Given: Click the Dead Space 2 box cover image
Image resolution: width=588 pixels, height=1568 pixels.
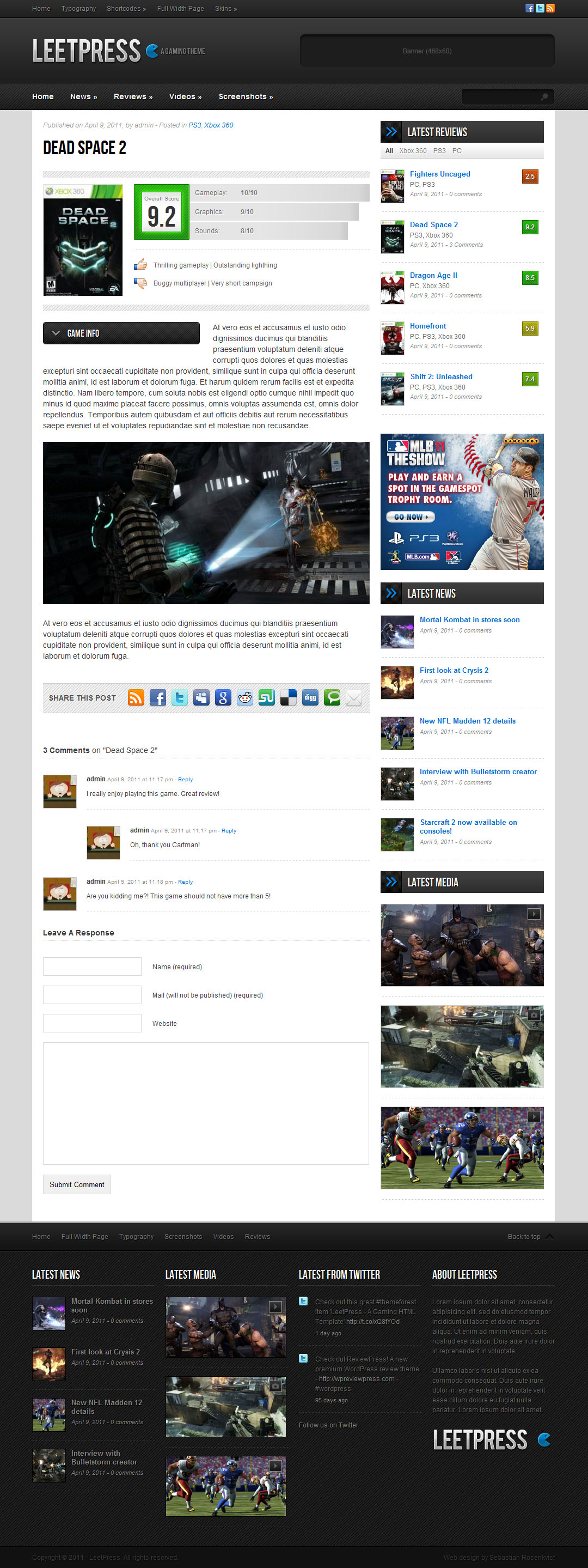Looking at the screenshot, I should tap(83, 240).
